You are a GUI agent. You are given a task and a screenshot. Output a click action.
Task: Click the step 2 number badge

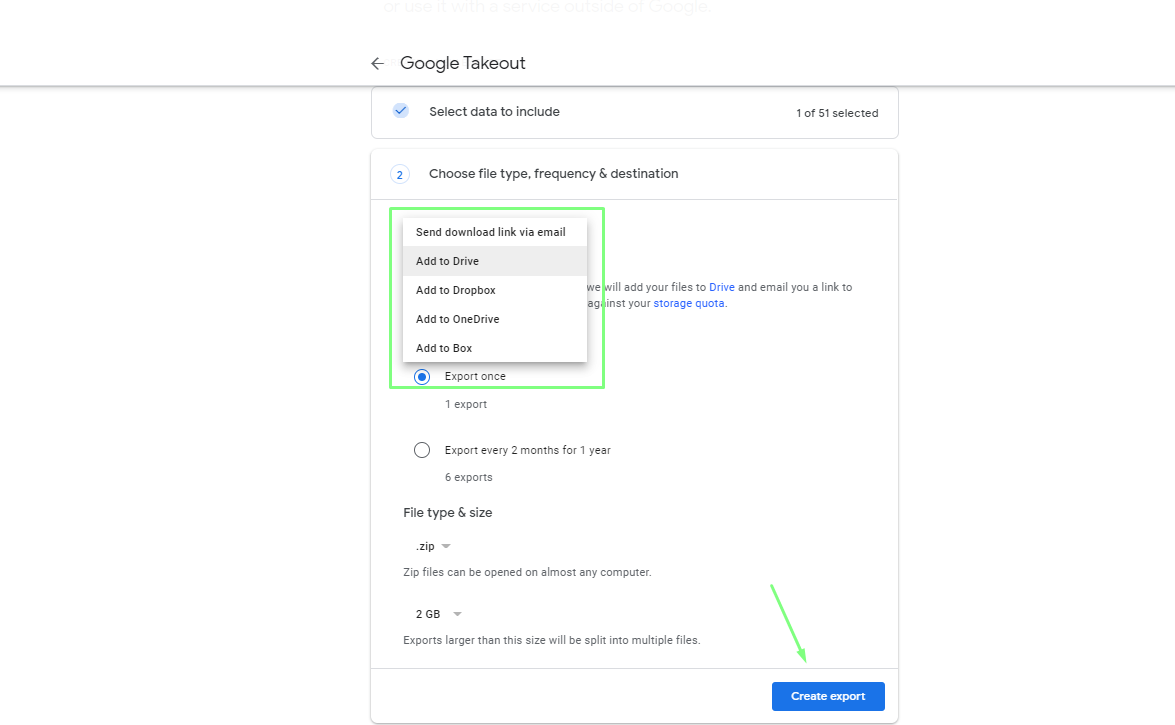[399, 175]
